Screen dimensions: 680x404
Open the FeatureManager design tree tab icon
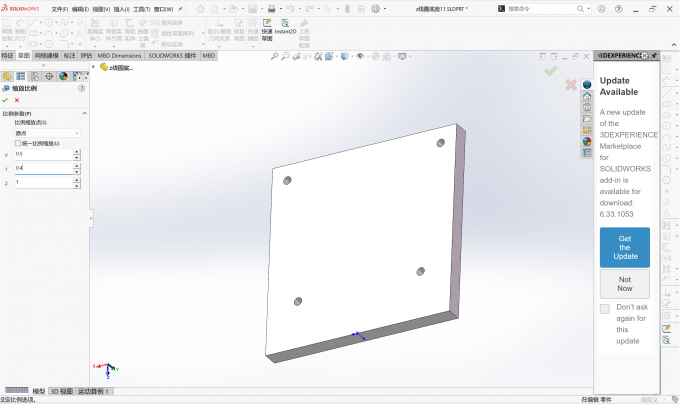pos(7,76)
